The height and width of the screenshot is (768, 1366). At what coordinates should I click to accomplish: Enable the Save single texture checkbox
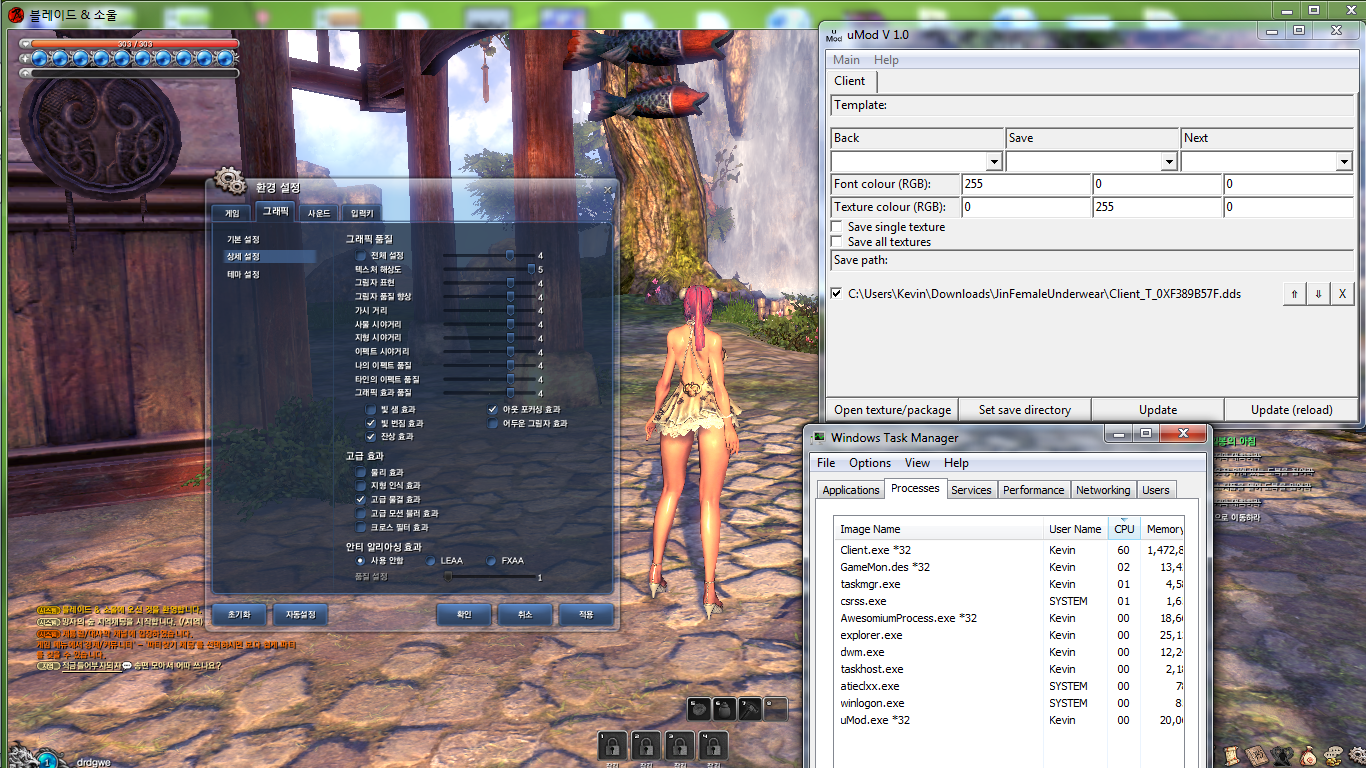coord(837,227)
